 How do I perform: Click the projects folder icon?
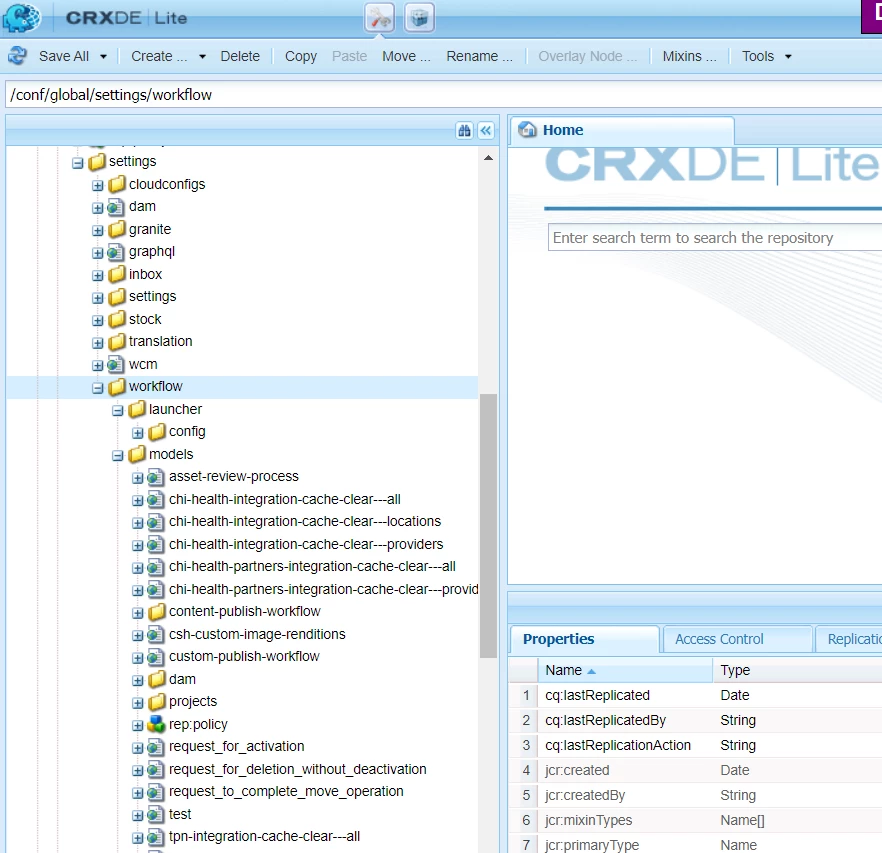point(157,702)
